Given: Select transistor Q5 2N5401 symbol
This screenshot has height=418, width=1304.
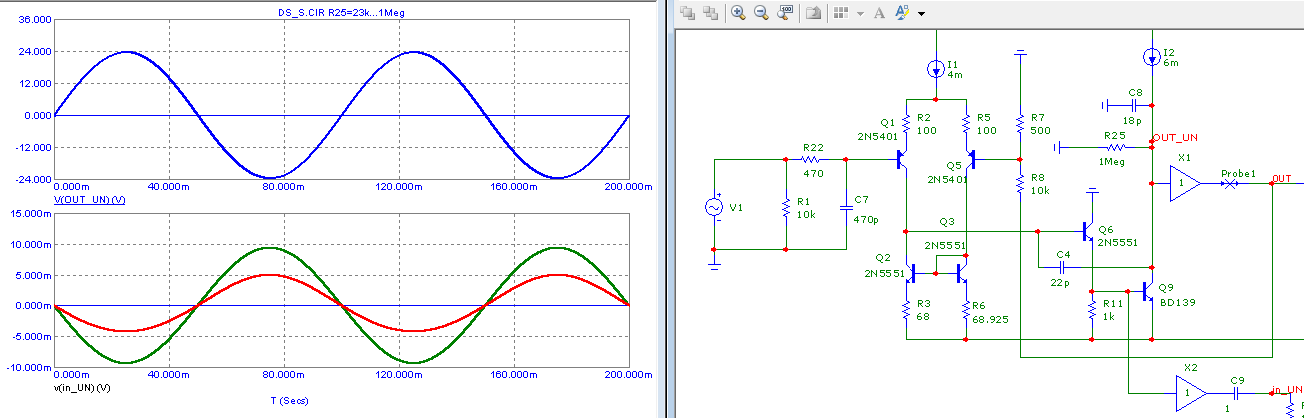Looking at the screenshot, I should coord(970,158).
